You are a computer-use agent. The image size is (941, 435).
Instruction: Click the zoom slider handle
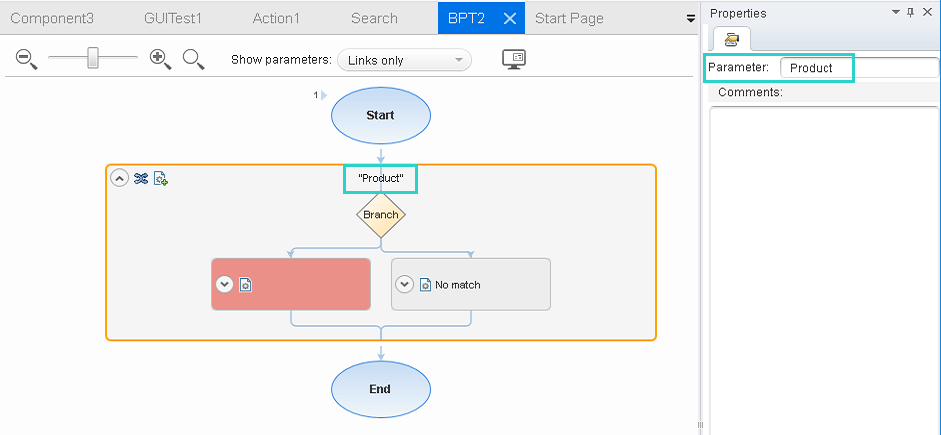[92, 59]
